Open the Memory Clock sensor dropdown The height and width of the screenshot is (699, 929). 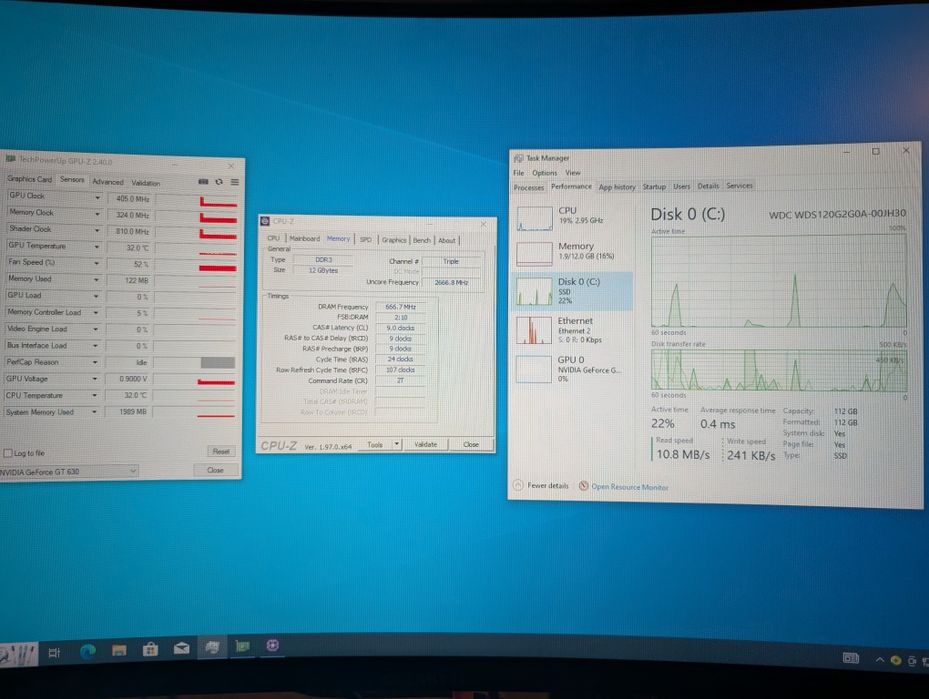coord(97,213)
